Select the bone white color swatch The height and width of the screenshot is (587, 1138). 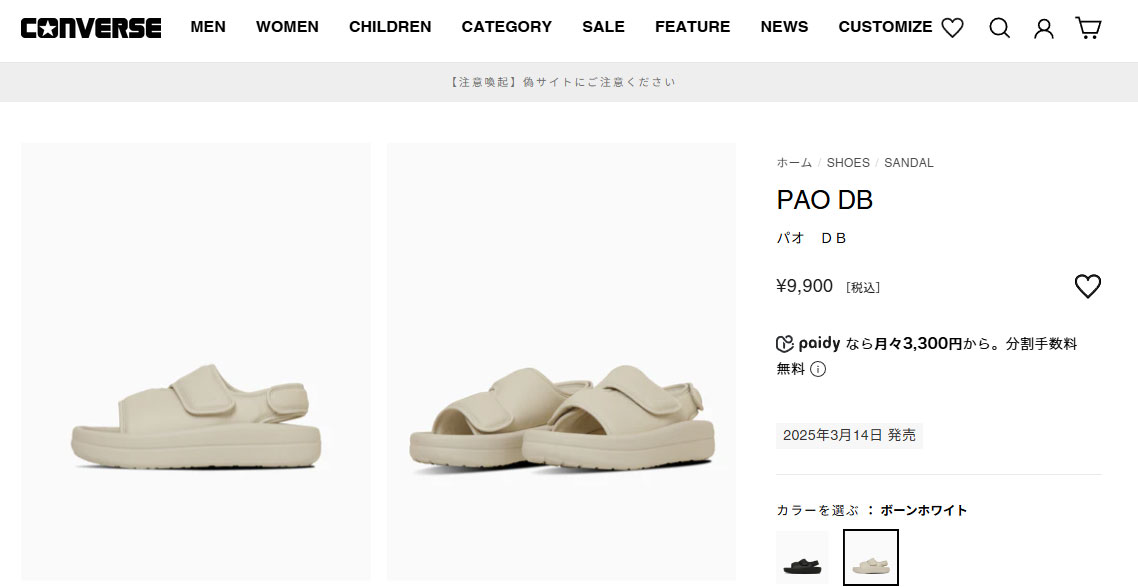(870, 557)
